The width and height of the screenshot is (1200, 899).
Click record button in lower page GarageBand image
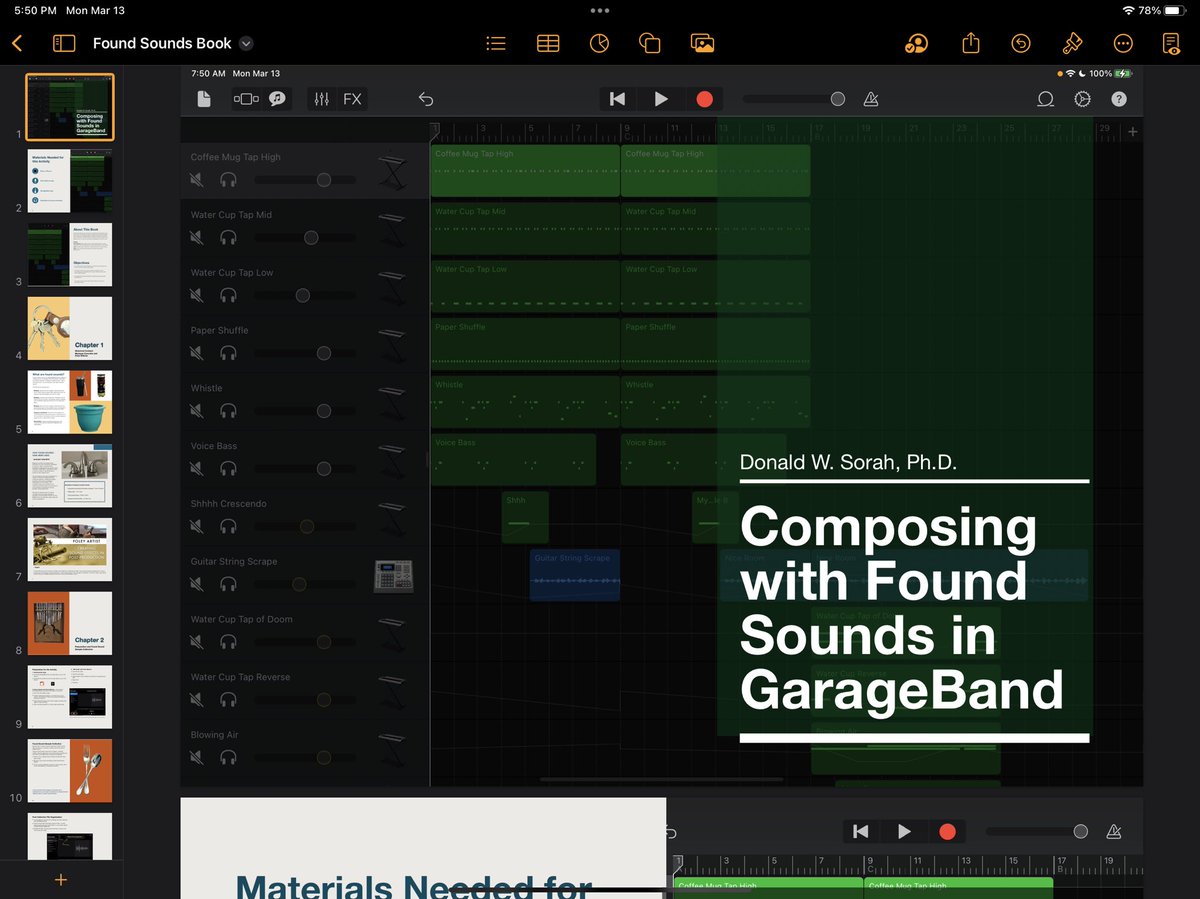(947, 832)
